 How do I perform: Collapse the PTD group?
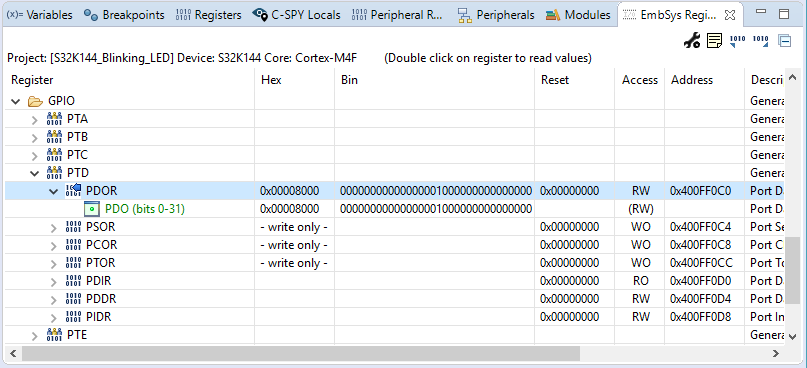(34, 173)
